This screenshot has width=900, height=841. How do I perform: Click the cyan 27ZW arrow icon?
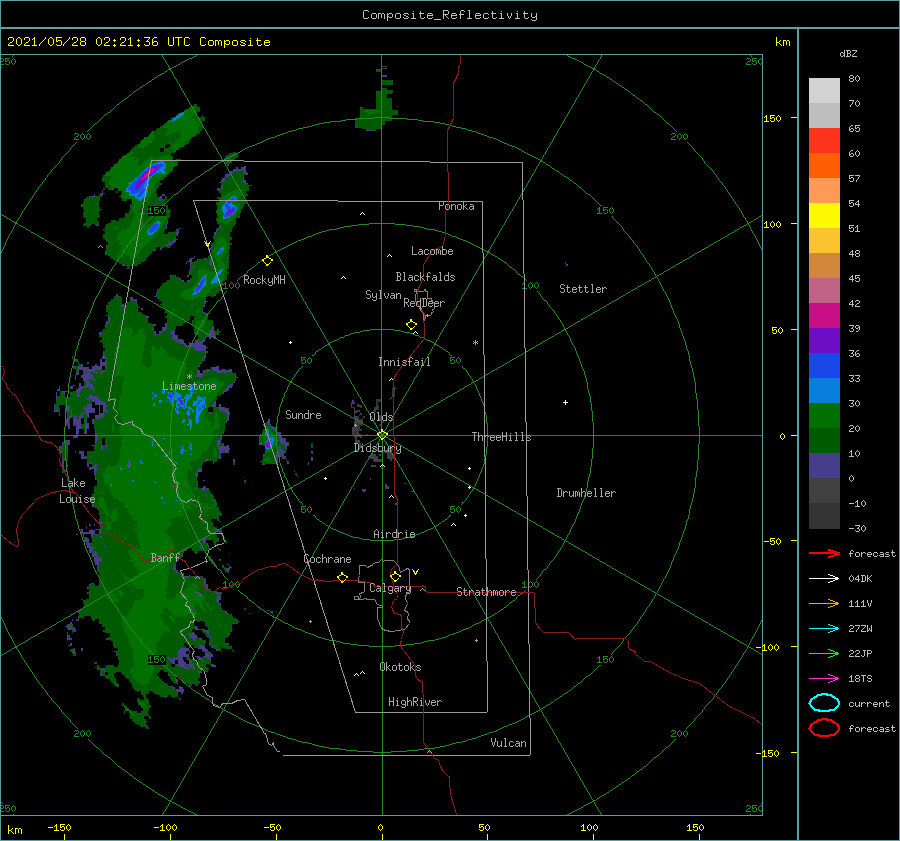coord(824,629)
